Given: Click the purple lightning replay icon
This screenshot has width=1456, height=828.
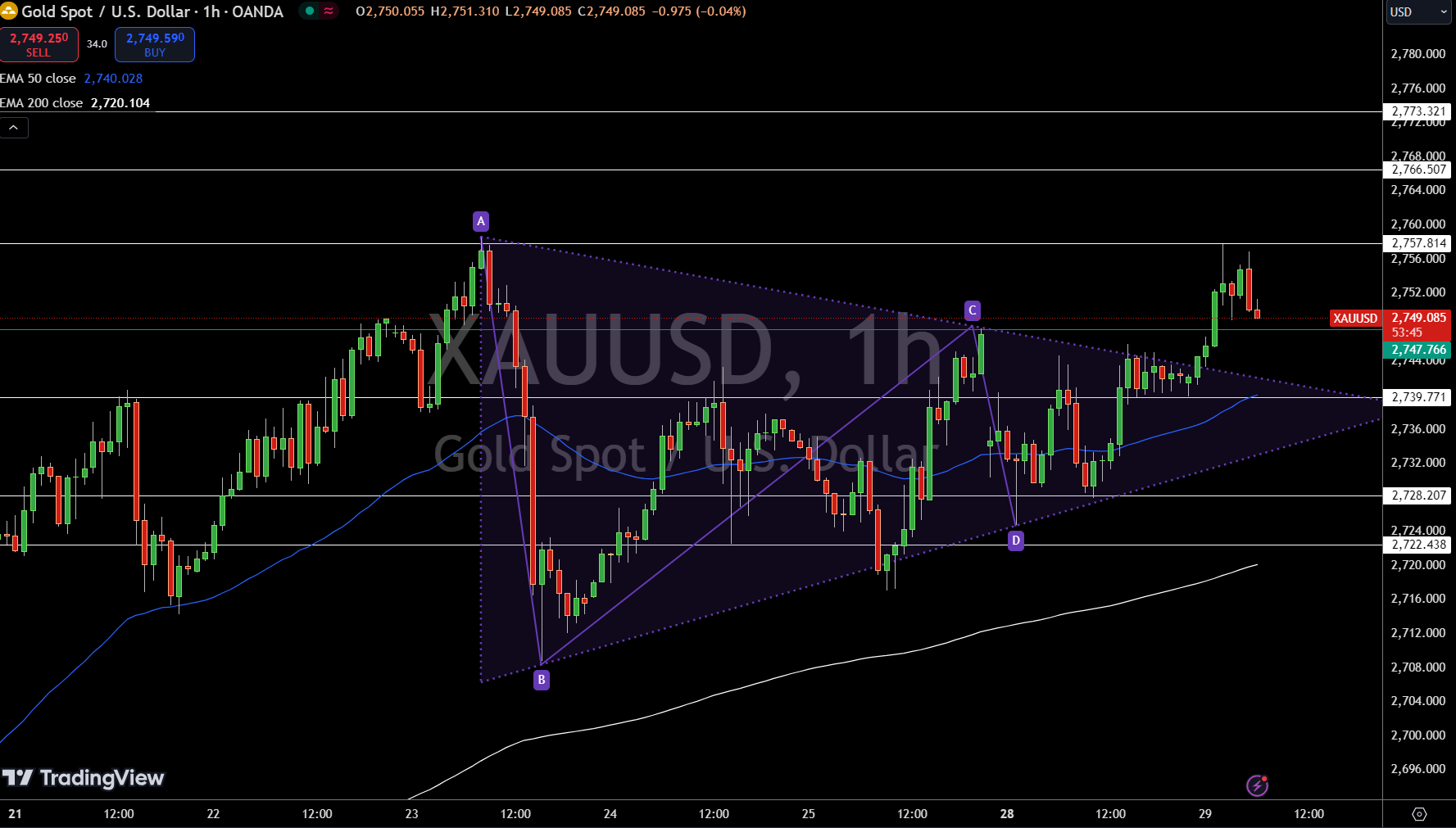Looking at the screenshot, I should click(x=1258, y=785).
